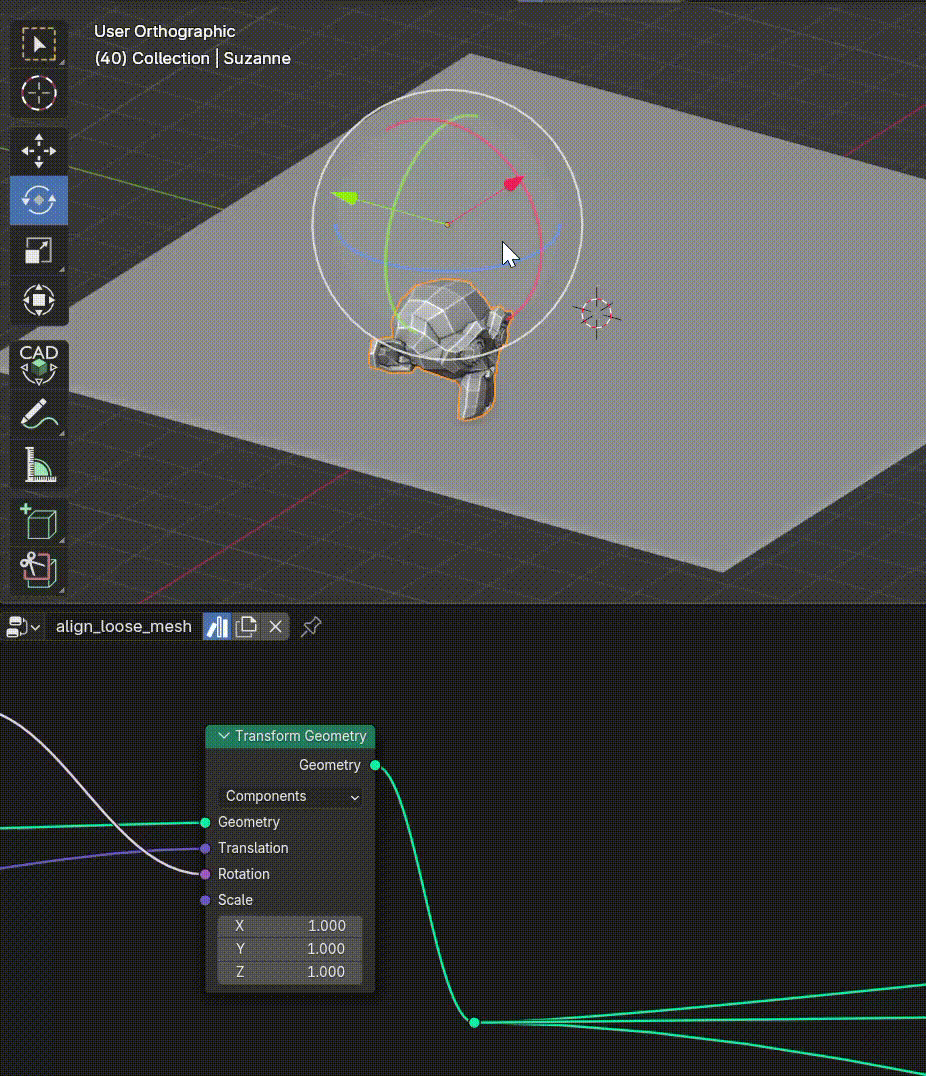Screen dimensions: 926x1076
Task: Click the Rotation input socket
Action: click(x=205, y=874)
